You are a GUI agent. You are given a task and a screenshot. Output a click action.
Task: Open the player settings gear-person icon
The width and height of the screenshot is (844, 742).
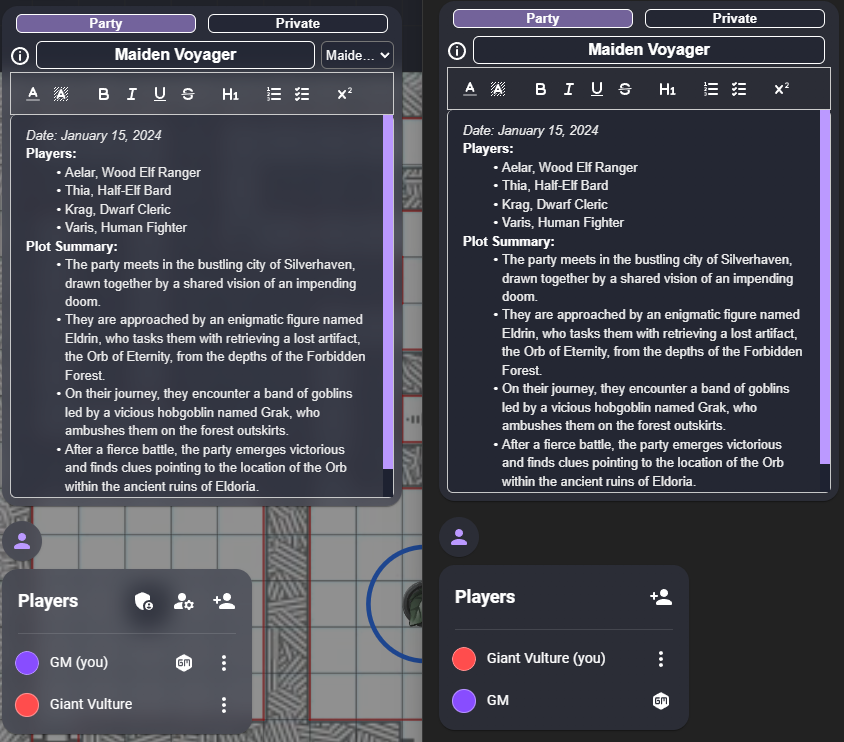[x=184, y=601]
